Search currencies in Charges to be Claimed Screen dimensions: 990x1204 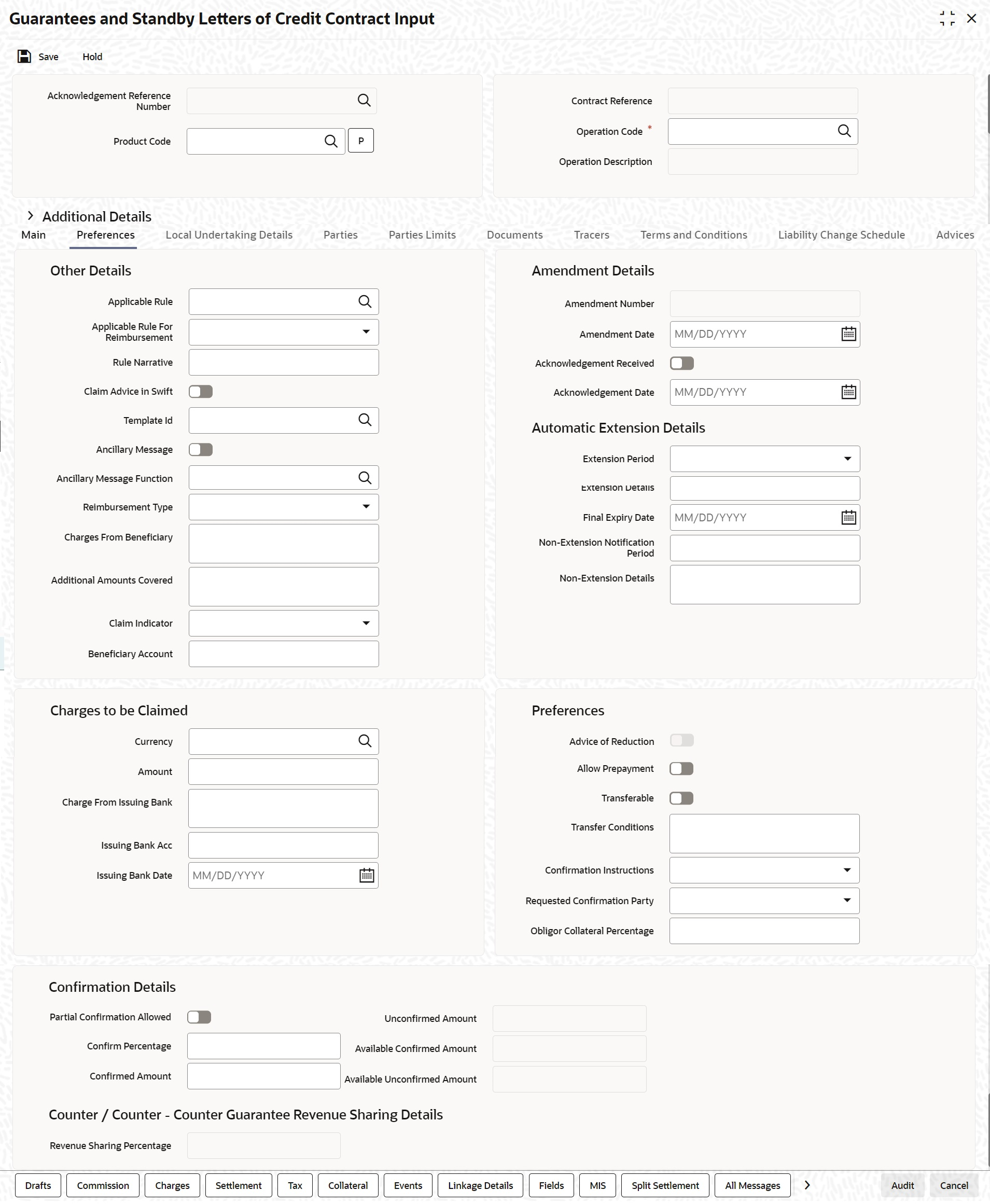[x=365, y=741]
